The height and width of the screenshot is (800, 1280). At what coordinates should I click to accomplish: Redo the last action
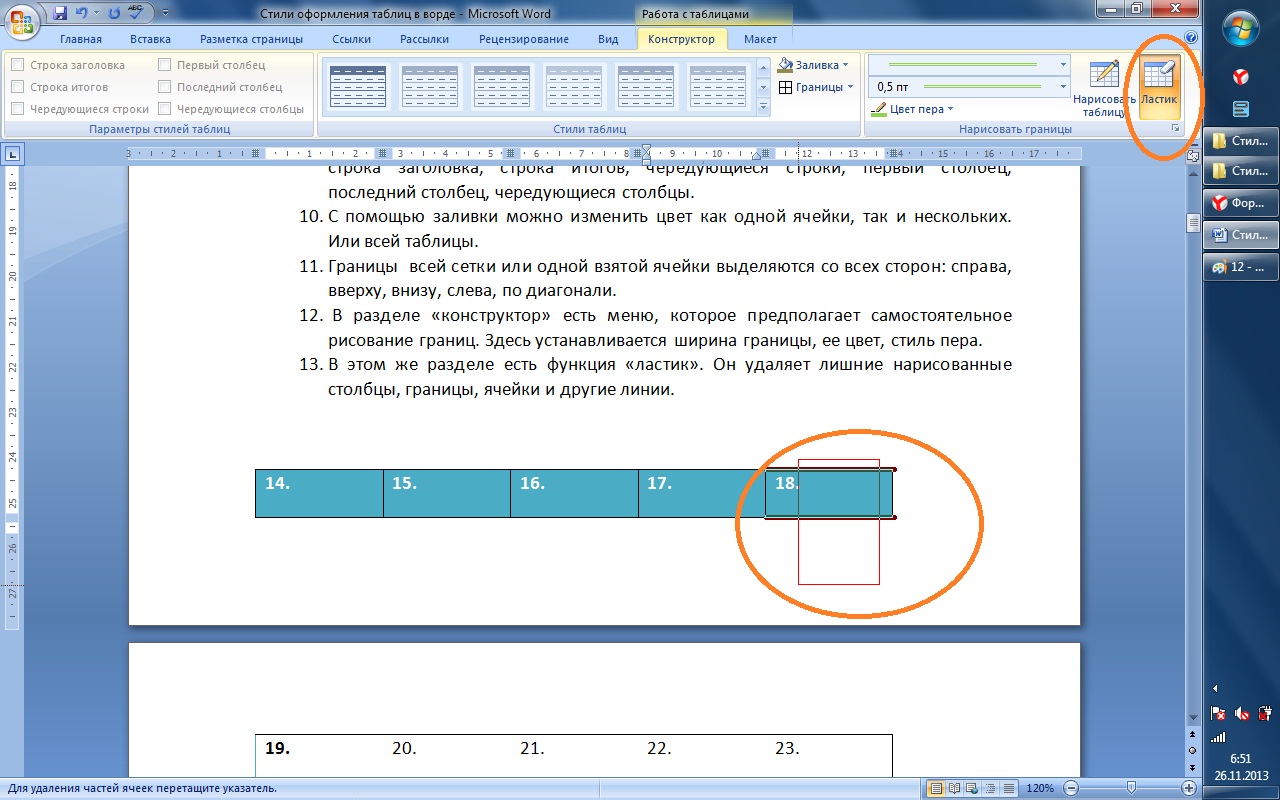[113, 13]
